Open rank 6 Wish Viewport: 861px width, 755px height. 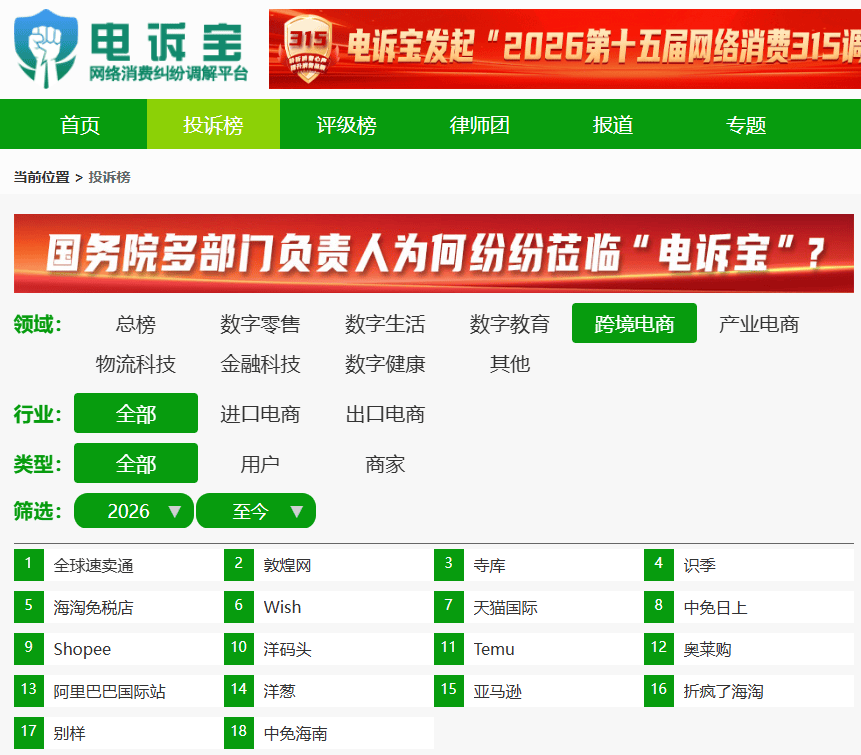point(329,607)
